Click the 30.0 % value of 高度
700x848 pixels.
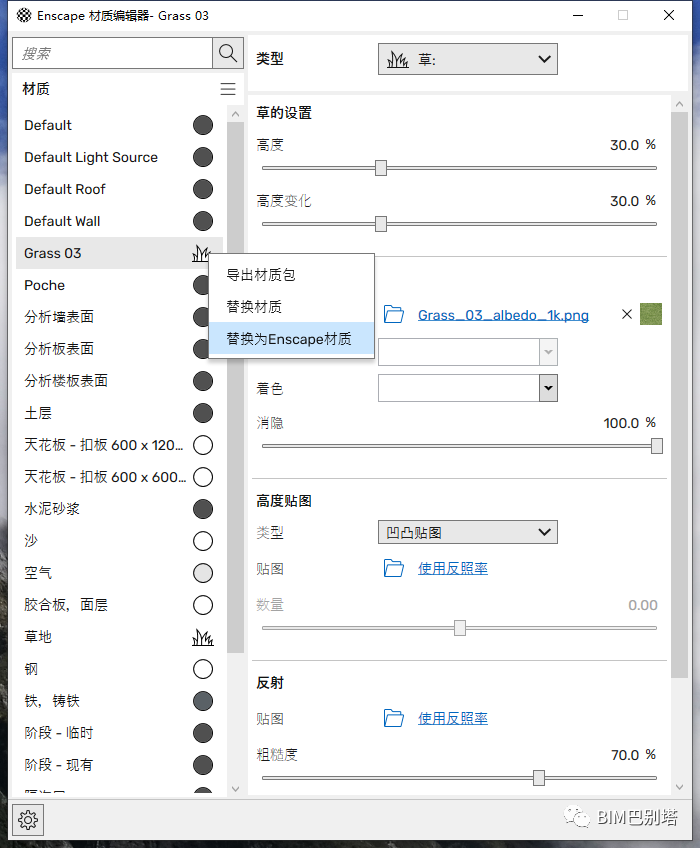(633, 145)
